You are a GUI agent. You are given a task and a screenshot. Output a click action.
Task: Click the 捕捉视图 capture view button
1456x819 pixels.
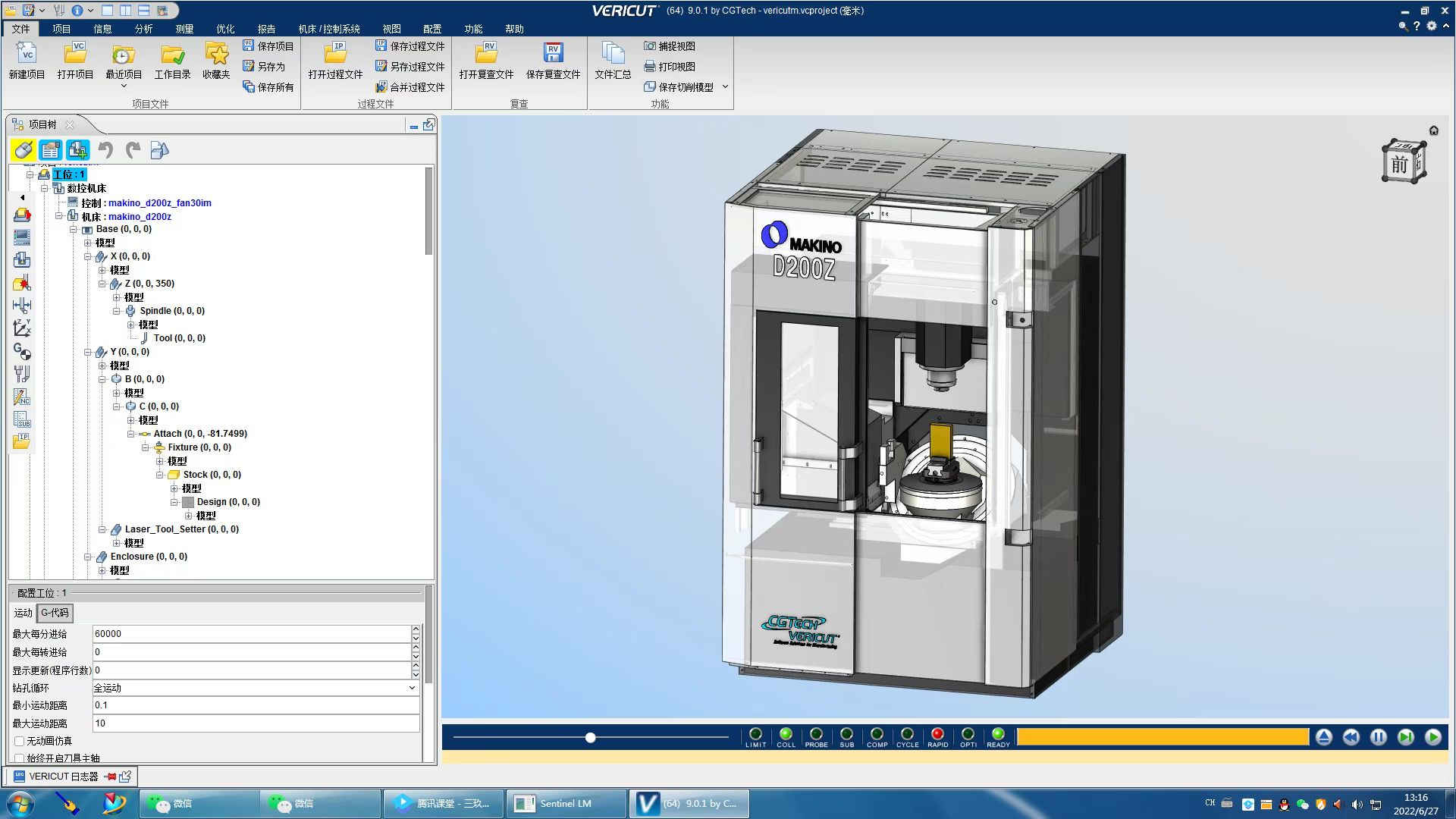[669, 46]
